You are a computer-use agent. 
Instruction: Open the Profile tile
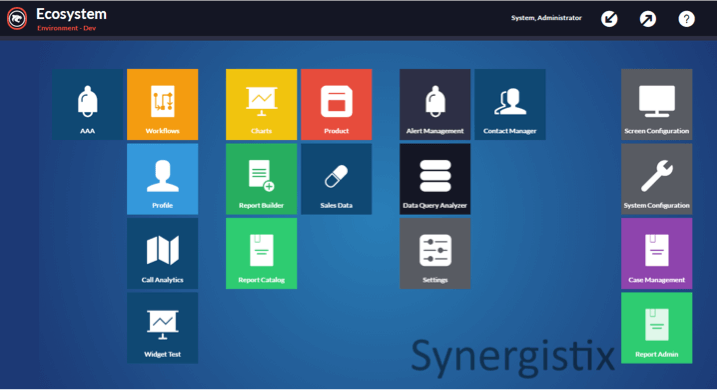coord(163,179)
